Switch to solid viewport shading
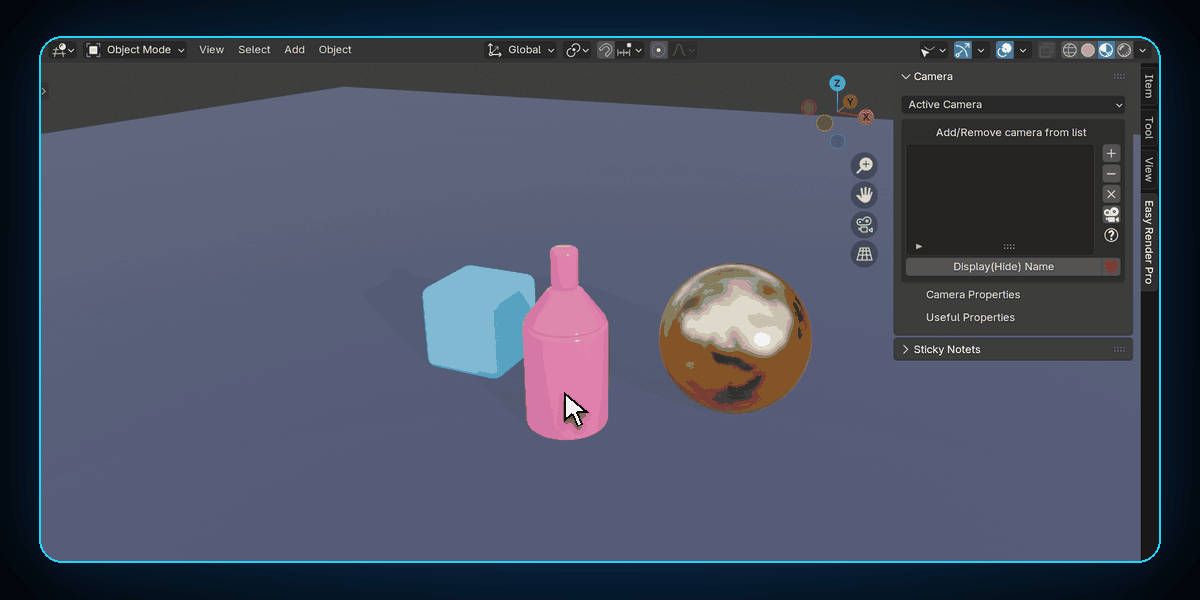This screenshot has width=1200, height=600. point(1088,49)
